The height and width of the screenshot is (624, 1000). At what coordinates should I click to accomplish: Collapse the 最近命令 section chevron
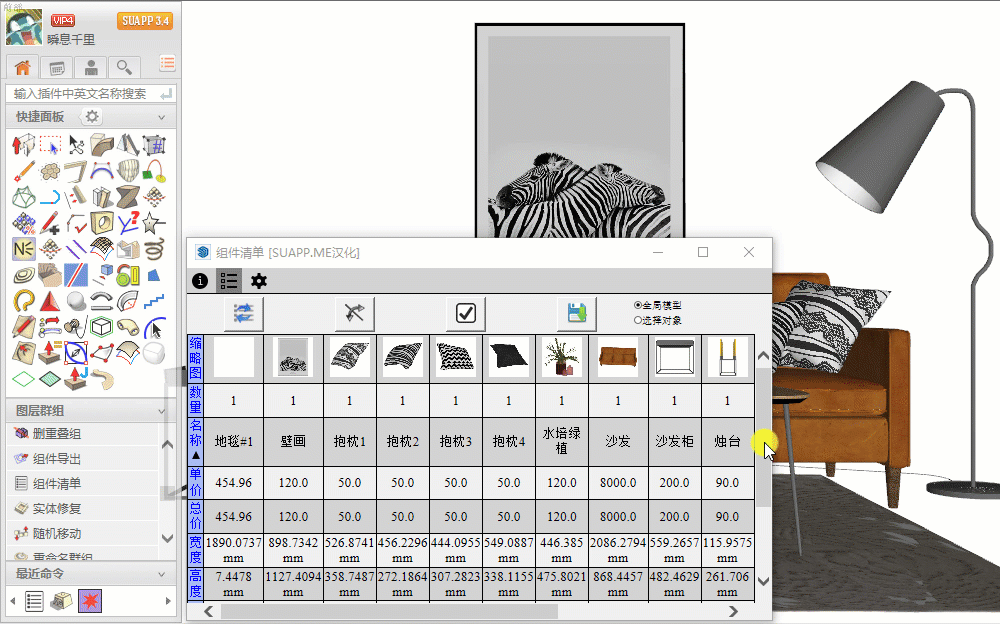tap(161, 574)
